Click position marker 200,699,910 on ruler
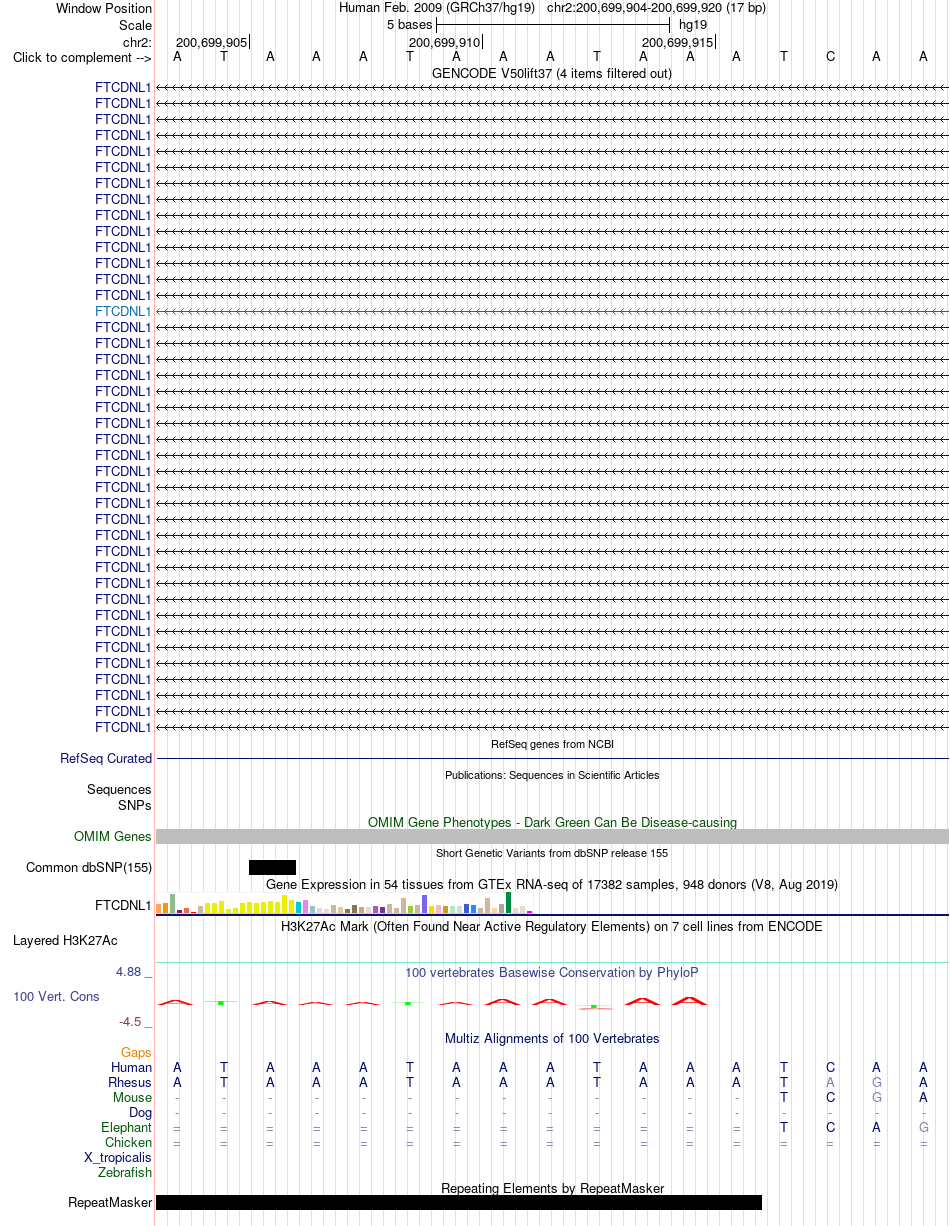The width and height of the screenshot is (950, 1226). pyautogui.click(x=444, y=42)
